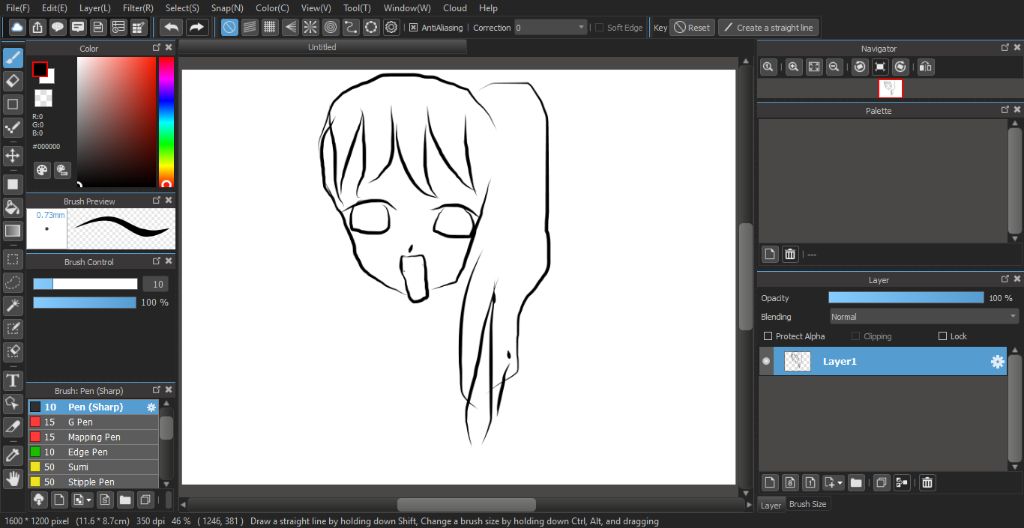
Task: Select the Eraser tool
Action: pos(13,81)
